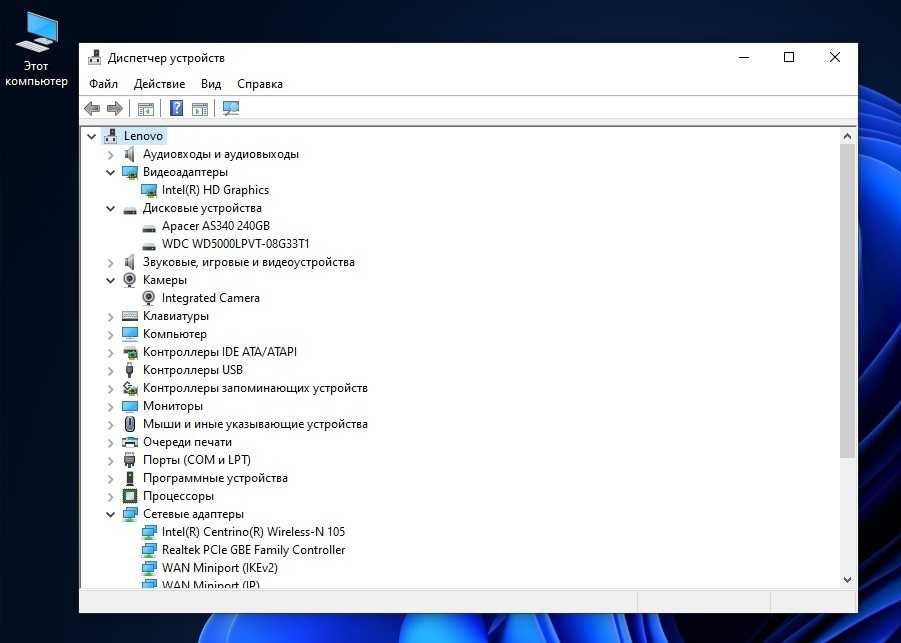This screenshot has width=901, height=643.
Task: Click the monitor icon beside Компьютер
Action: click(x=130, y=334)
